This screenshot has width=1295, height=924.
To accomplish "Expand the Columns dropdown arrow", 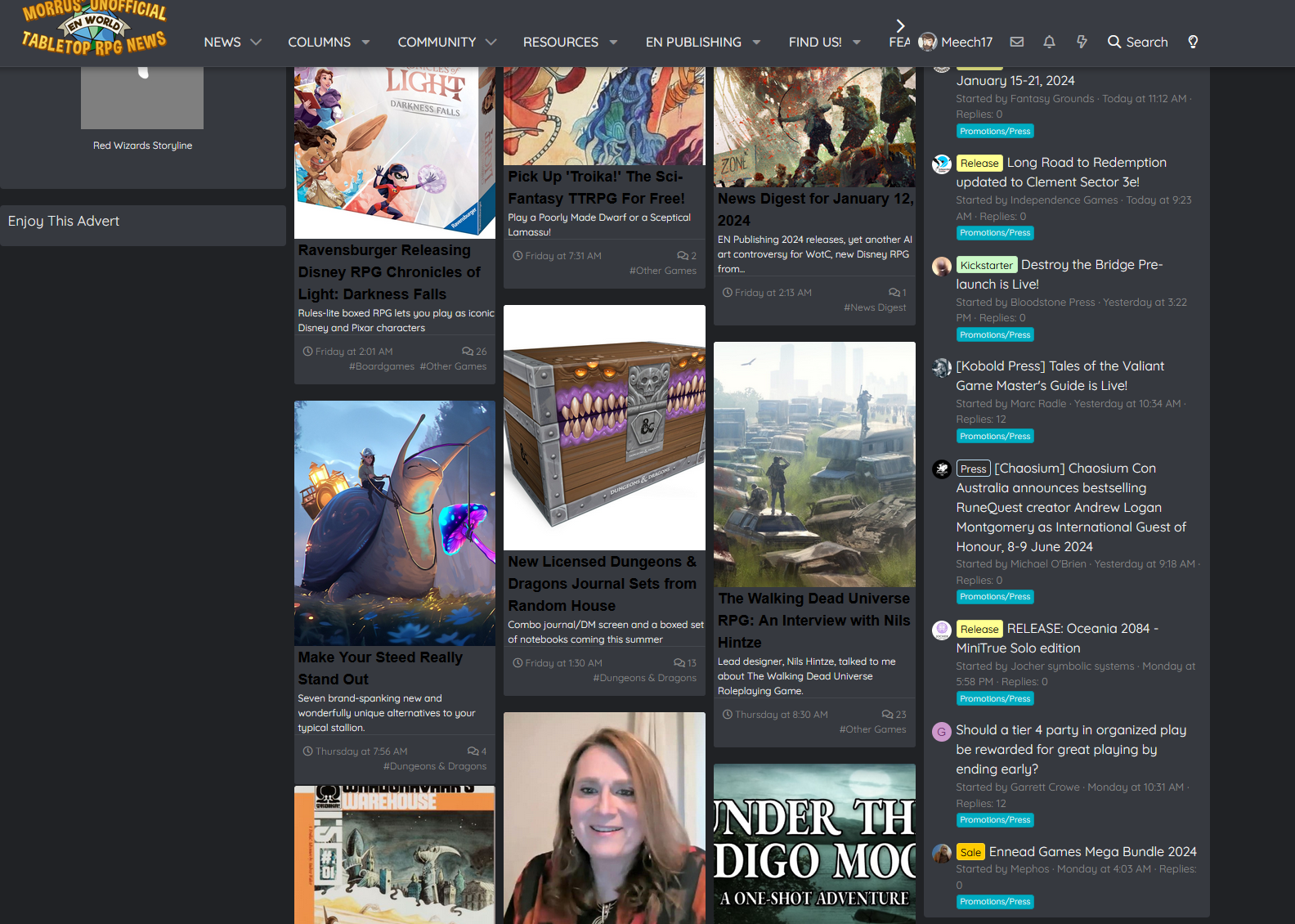I will [x=365, y=42].
